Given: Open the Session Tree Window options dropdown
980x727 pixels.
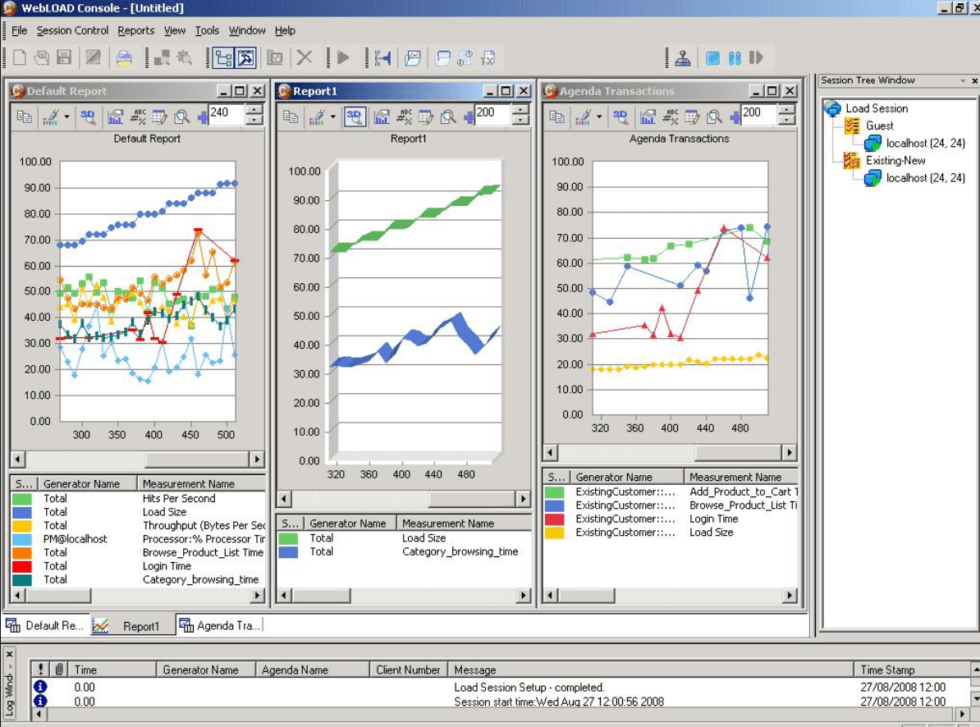Looking at the screenshot, I should pos(962,81).
